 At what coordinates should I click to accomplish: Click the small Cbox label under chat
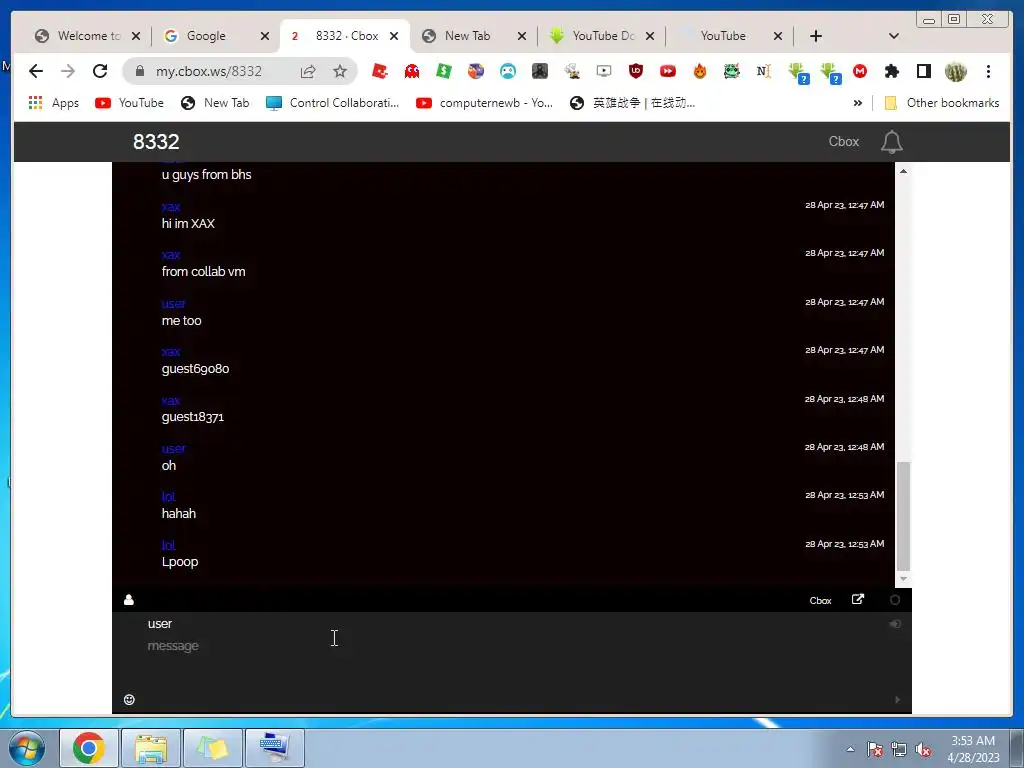tap(820, 601)
